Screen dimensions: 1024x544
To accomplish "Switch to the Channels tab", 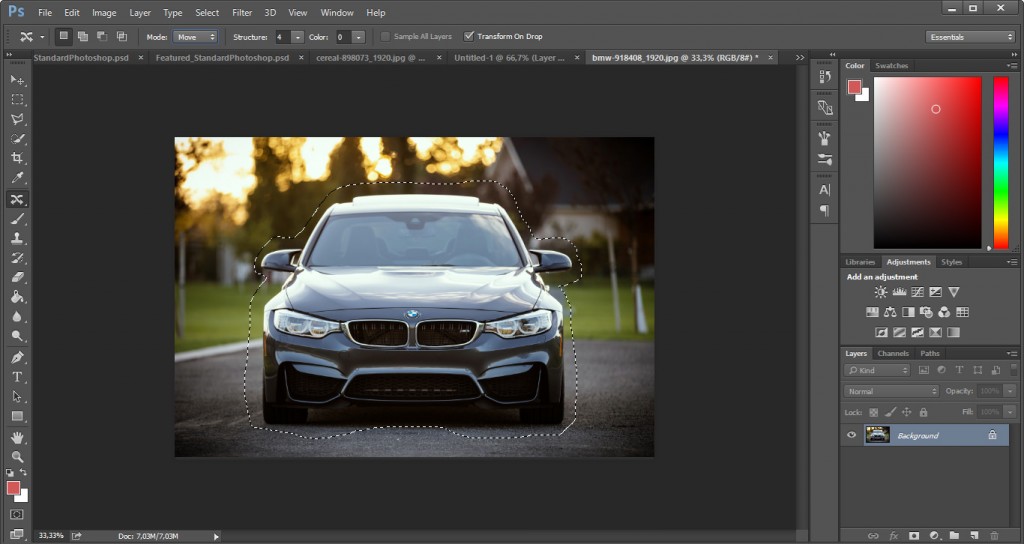I will (x=893, y=353).
